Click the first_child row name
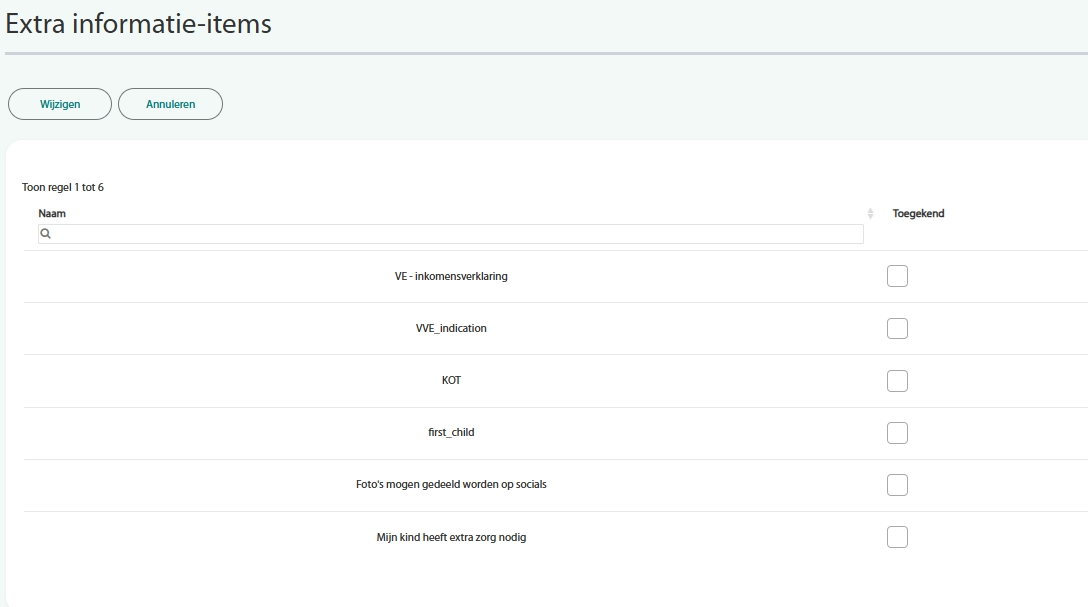 (451, 432)
